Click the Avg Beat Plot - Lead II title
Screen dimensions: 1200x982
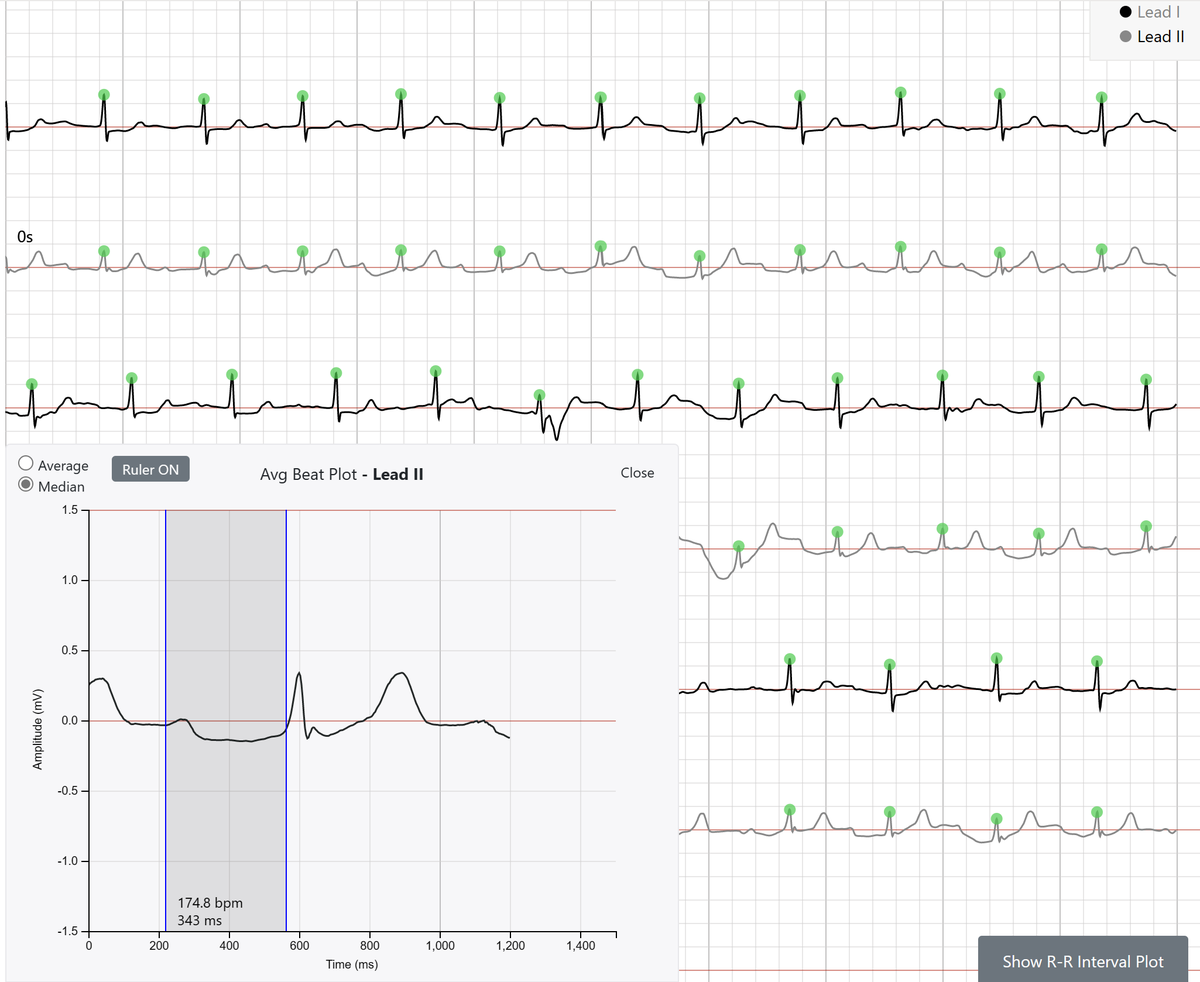point(341,474)
